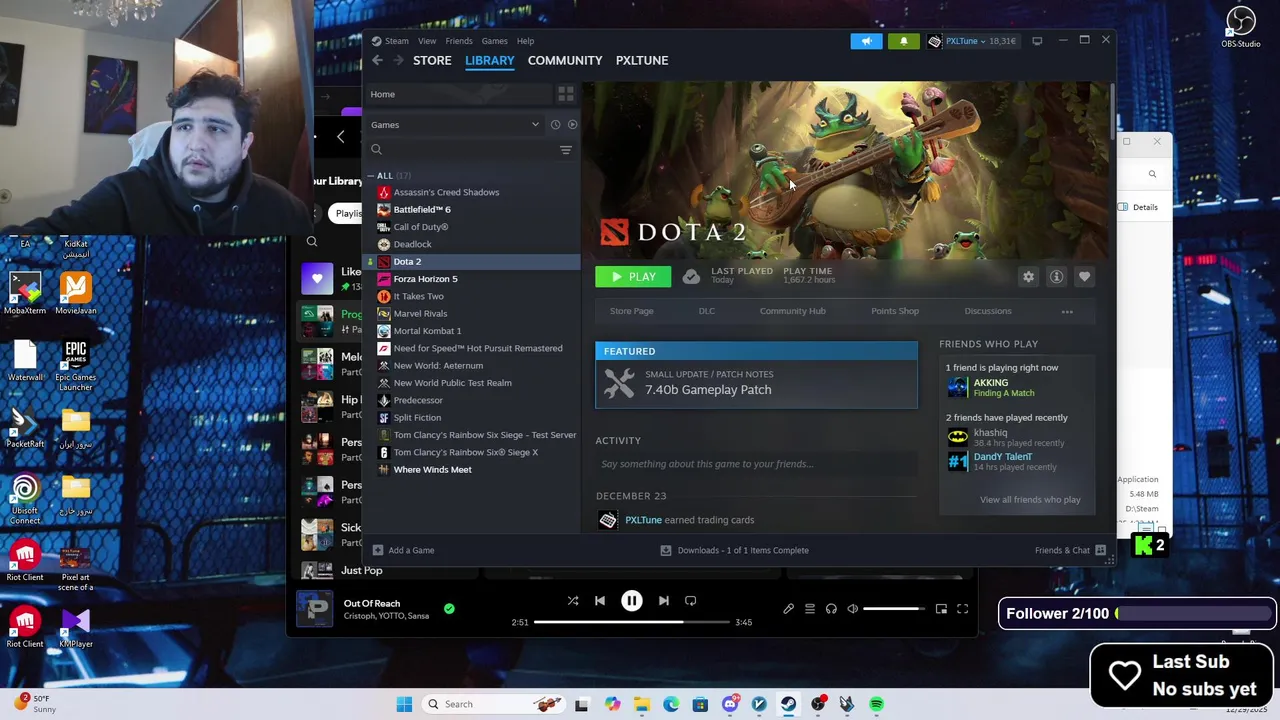Open Spotify from the taskbar

pos(876,704)
